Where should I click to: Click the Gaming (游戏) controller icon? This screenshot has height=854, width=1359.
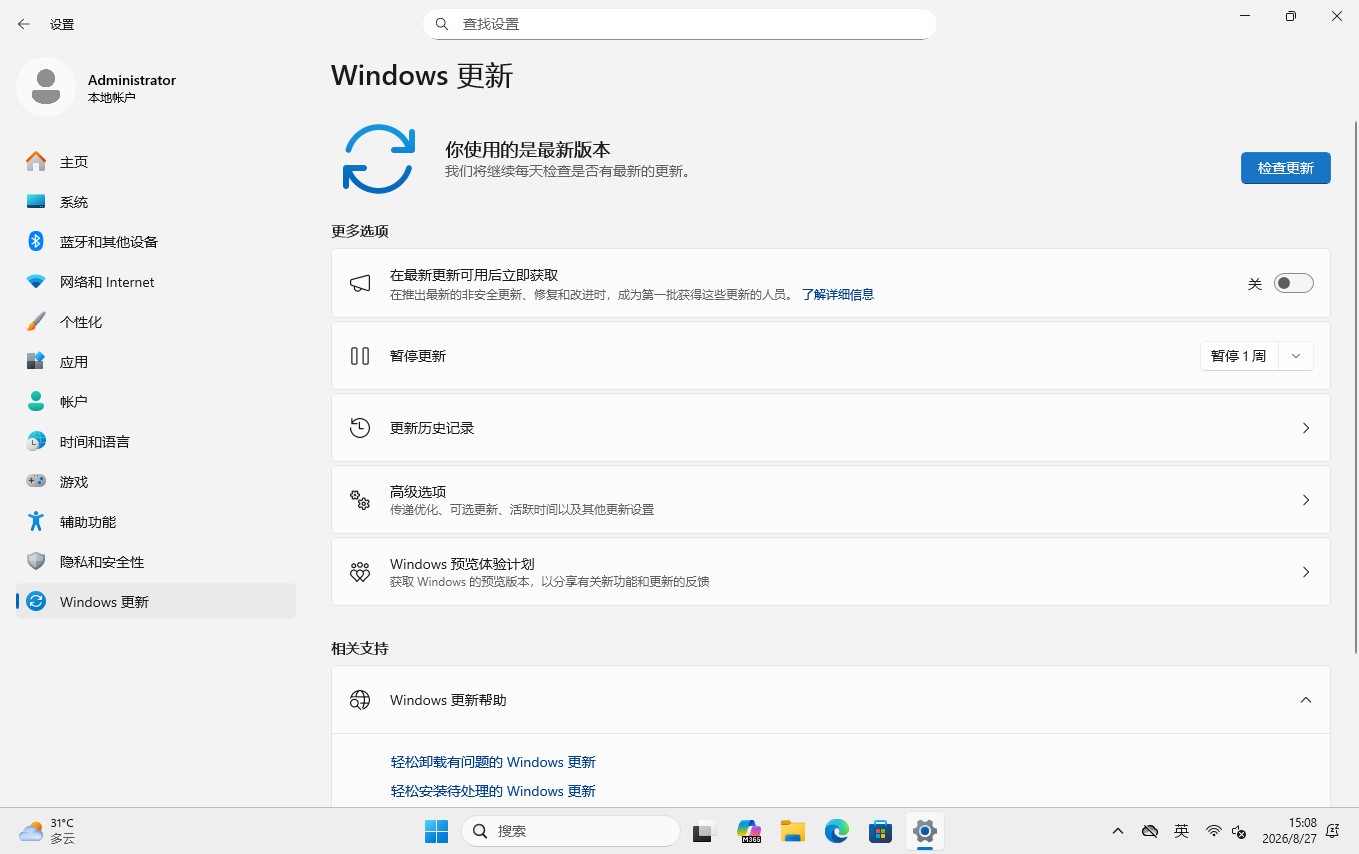[36, 481]
